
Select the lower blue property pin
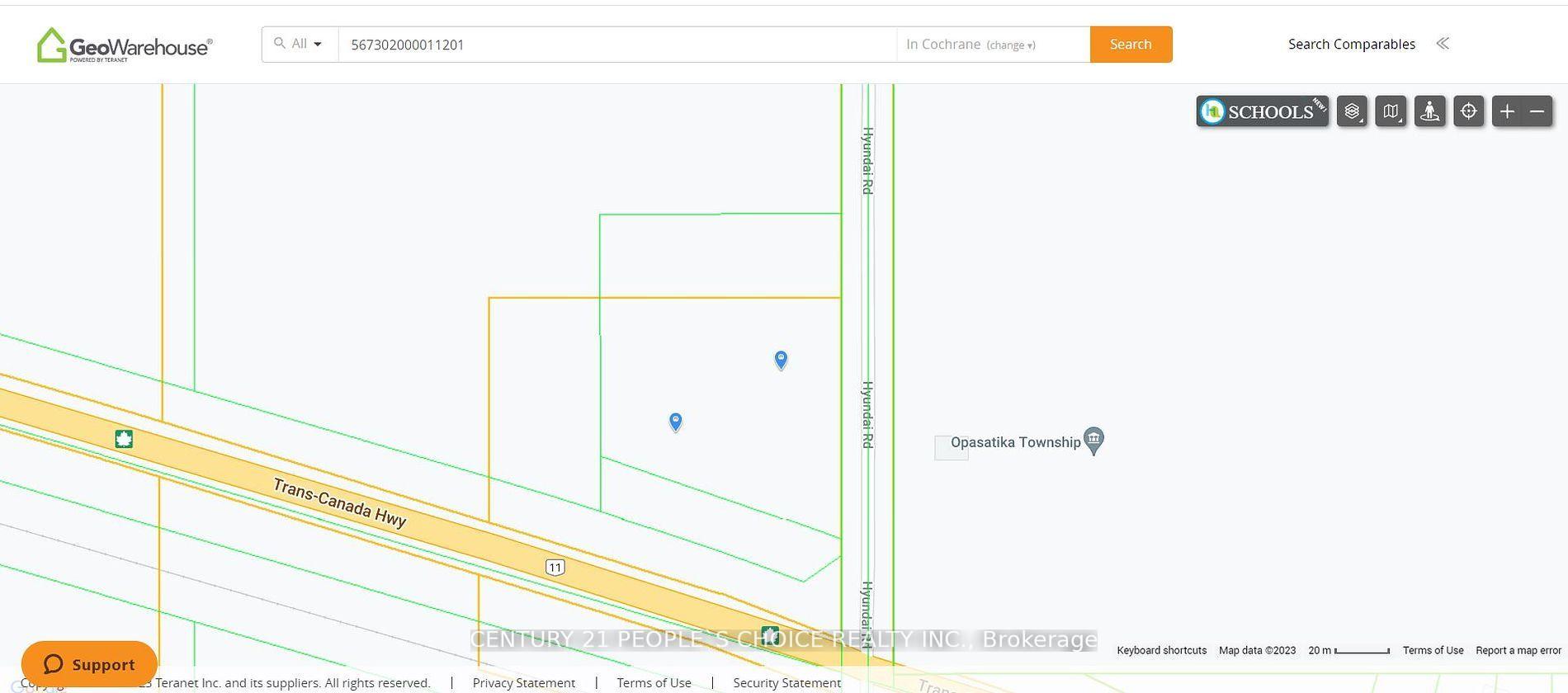click(675, 422)
